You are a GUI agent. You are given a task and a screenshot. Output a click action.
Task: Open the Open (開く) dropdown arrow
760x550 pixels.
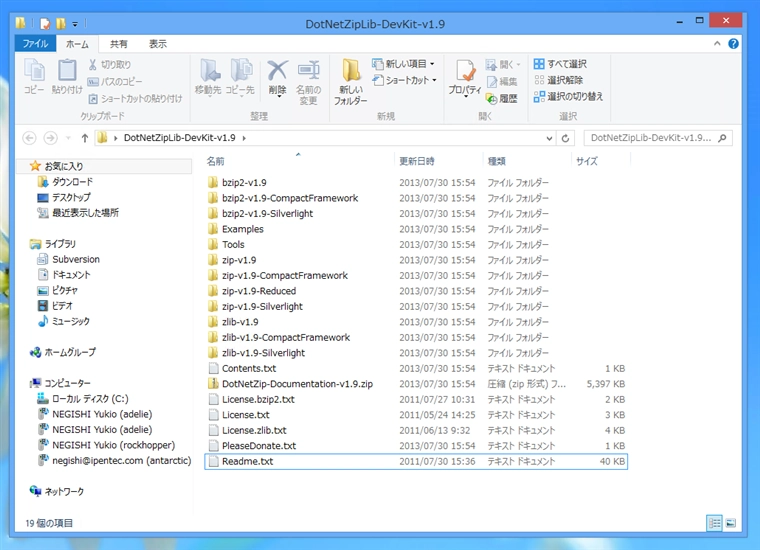[x=519, y=64]
